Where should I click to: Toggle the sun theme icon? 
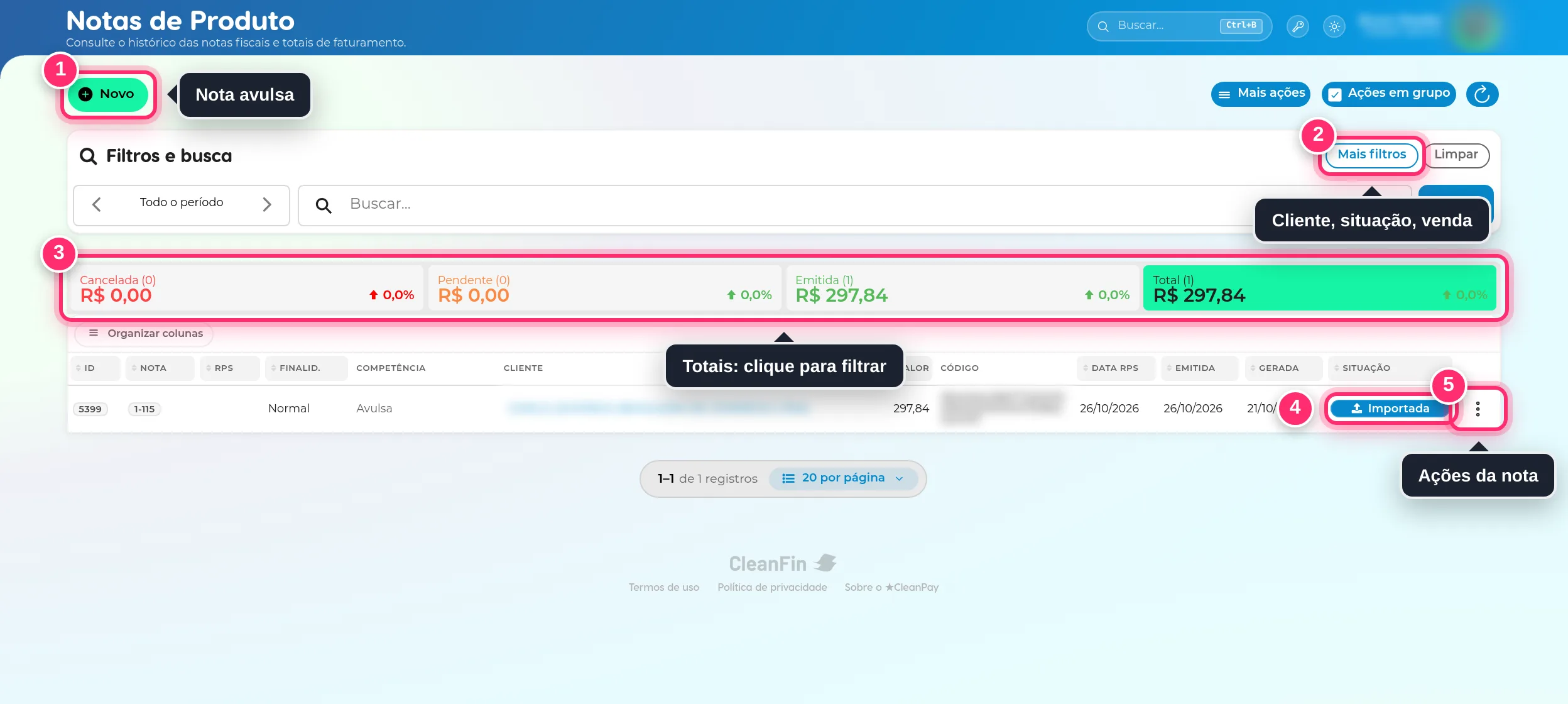point(1334,26)
